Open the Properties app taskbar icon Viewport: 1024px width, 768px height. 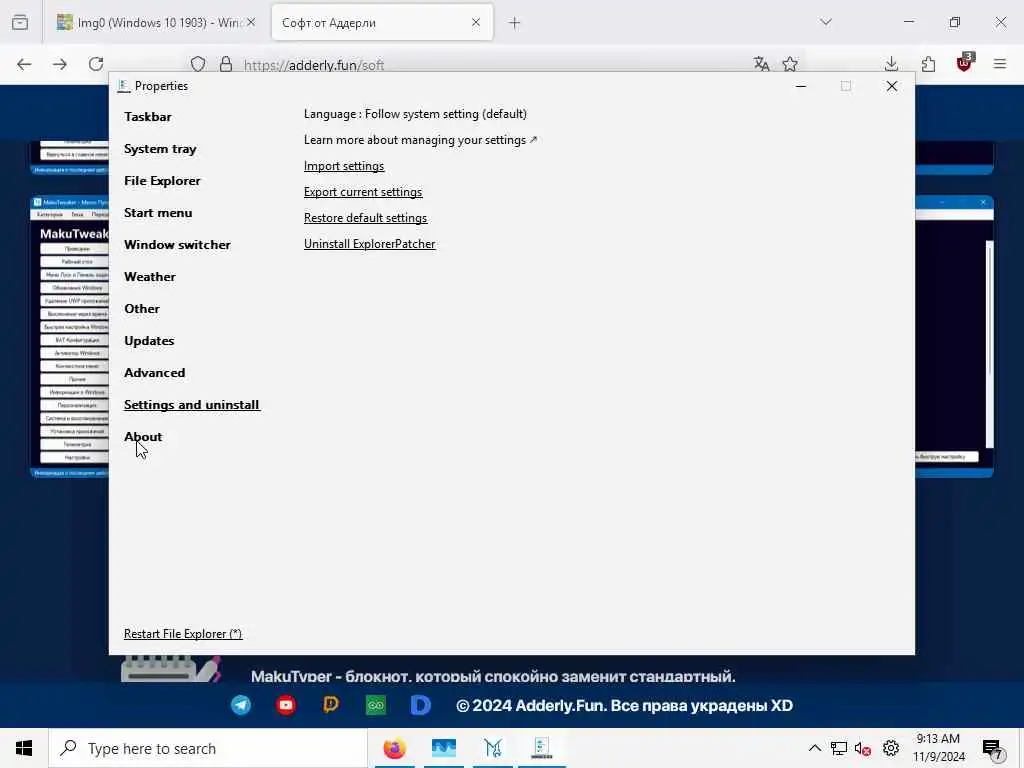pyautogui.click(x=542, y=748)
